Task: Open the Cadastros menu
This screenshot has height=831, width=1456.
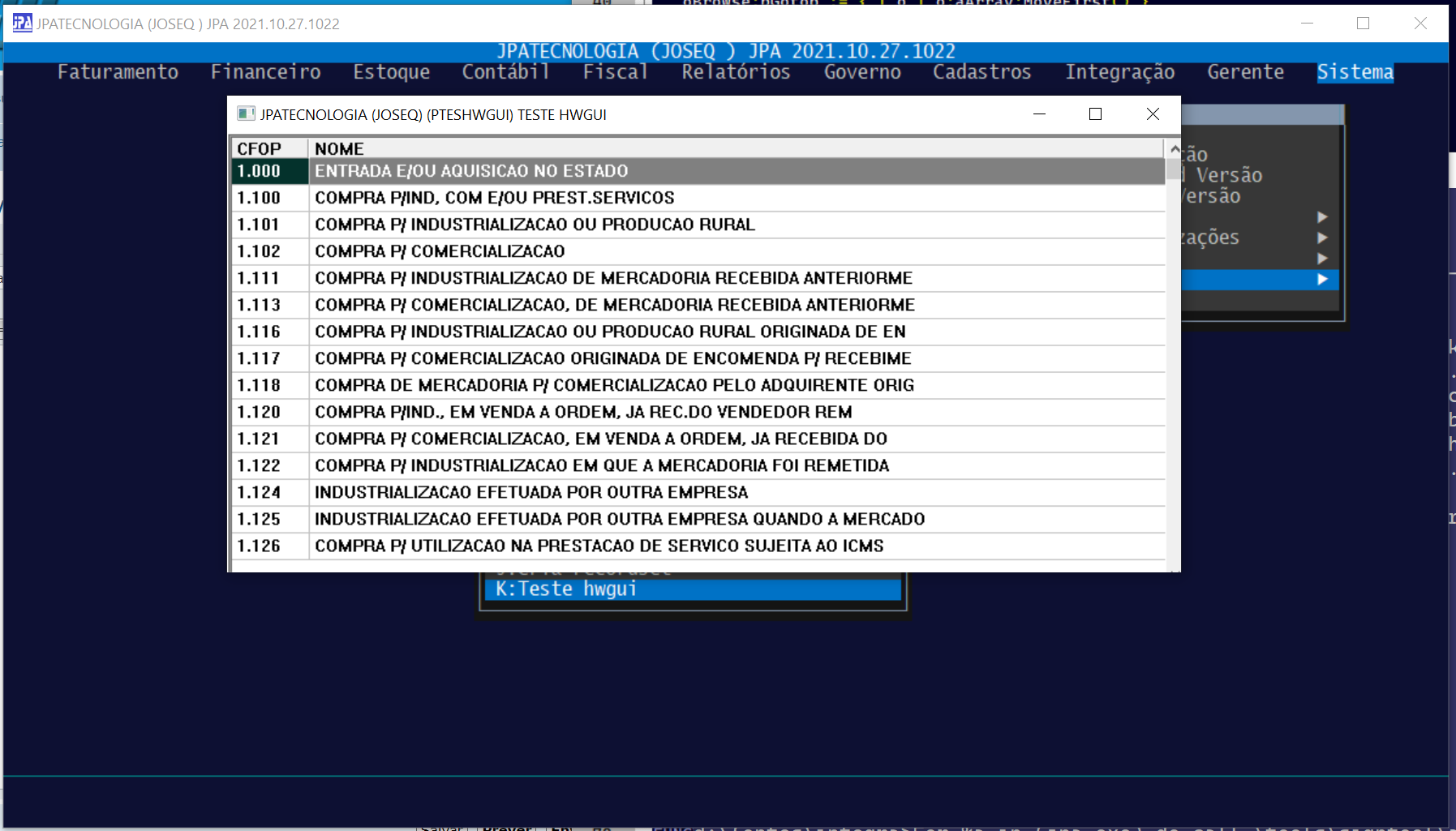Action: click(x=982, y=72)
